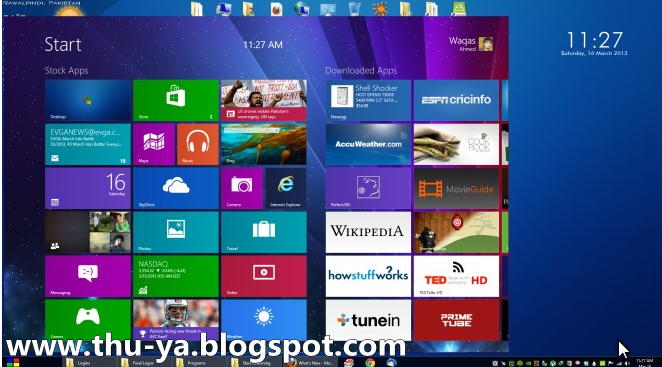This screenshot has width=662, height=367.
Task: Open the Wikipedia tile
Action: (368, 232)
